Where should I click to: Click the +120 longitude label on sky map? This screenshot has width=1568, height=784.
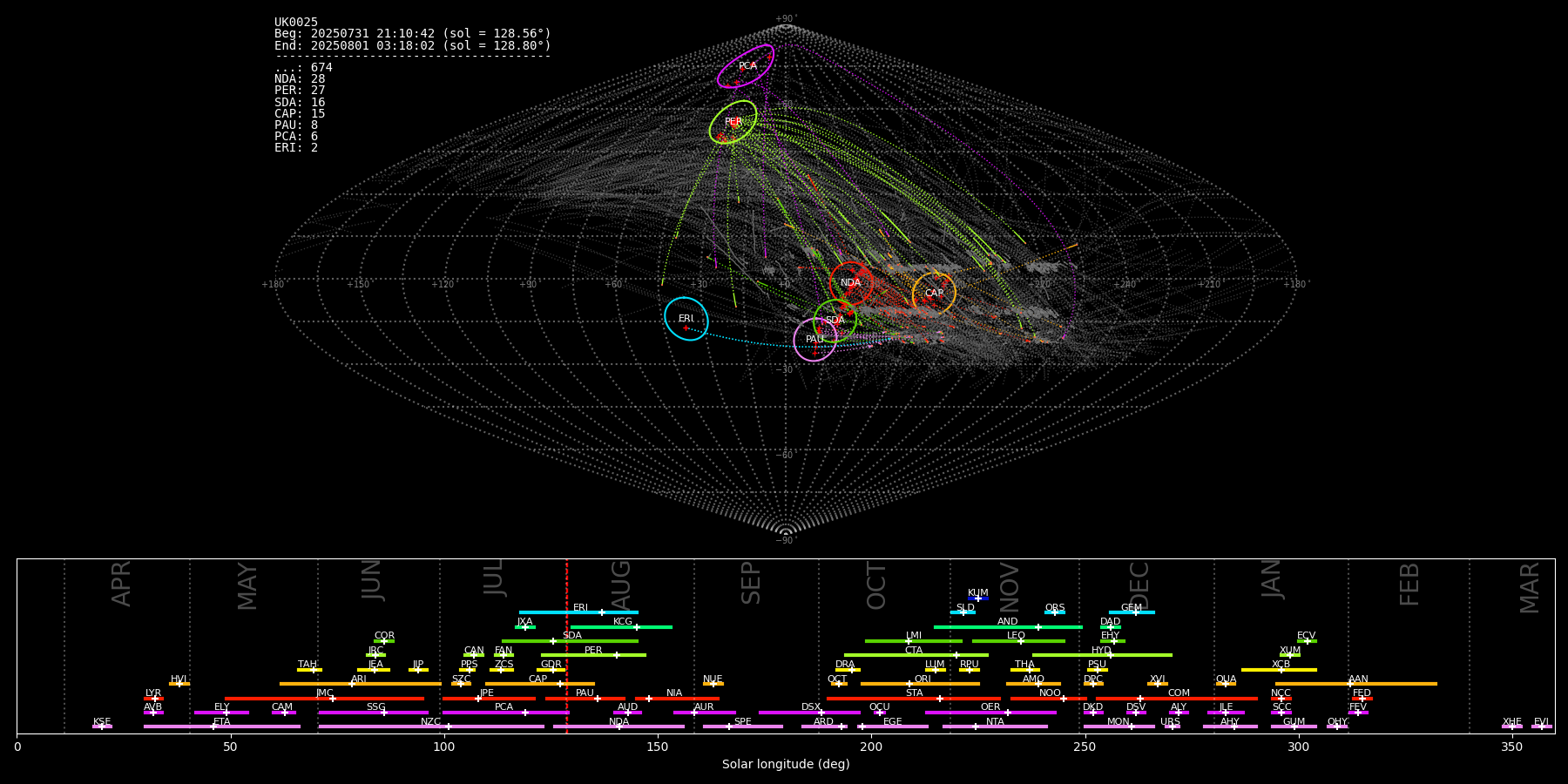point(443,284)
